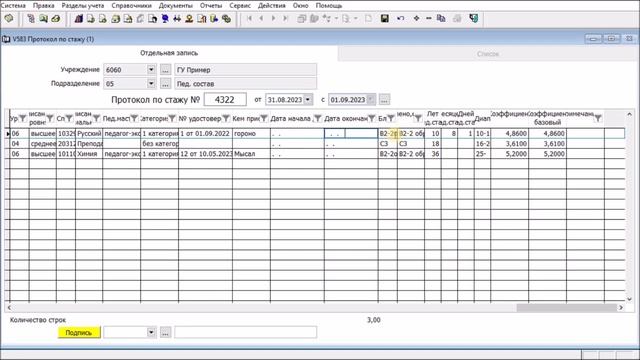Screen dimensions: 640x360
Task: Filter the Пед.наст column
Action: coord(134,118)
